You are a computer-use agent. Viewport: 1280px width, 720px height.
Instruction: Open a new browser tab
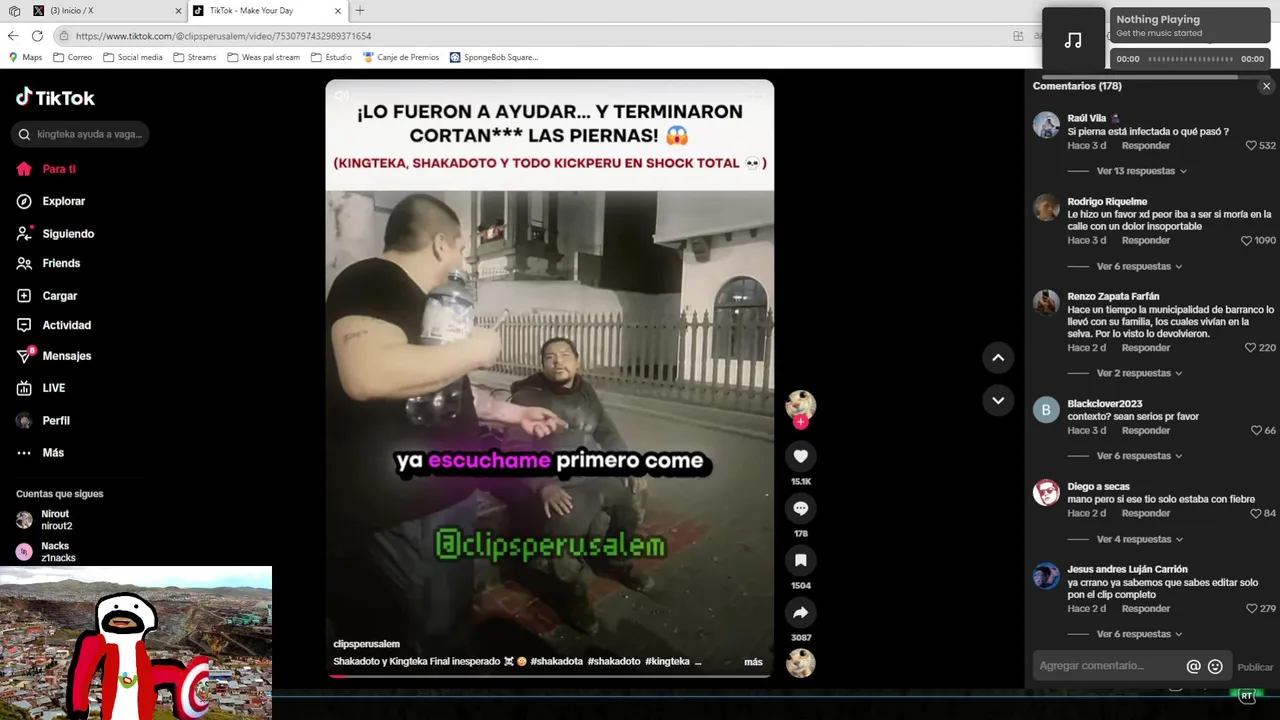pos(360,10)
